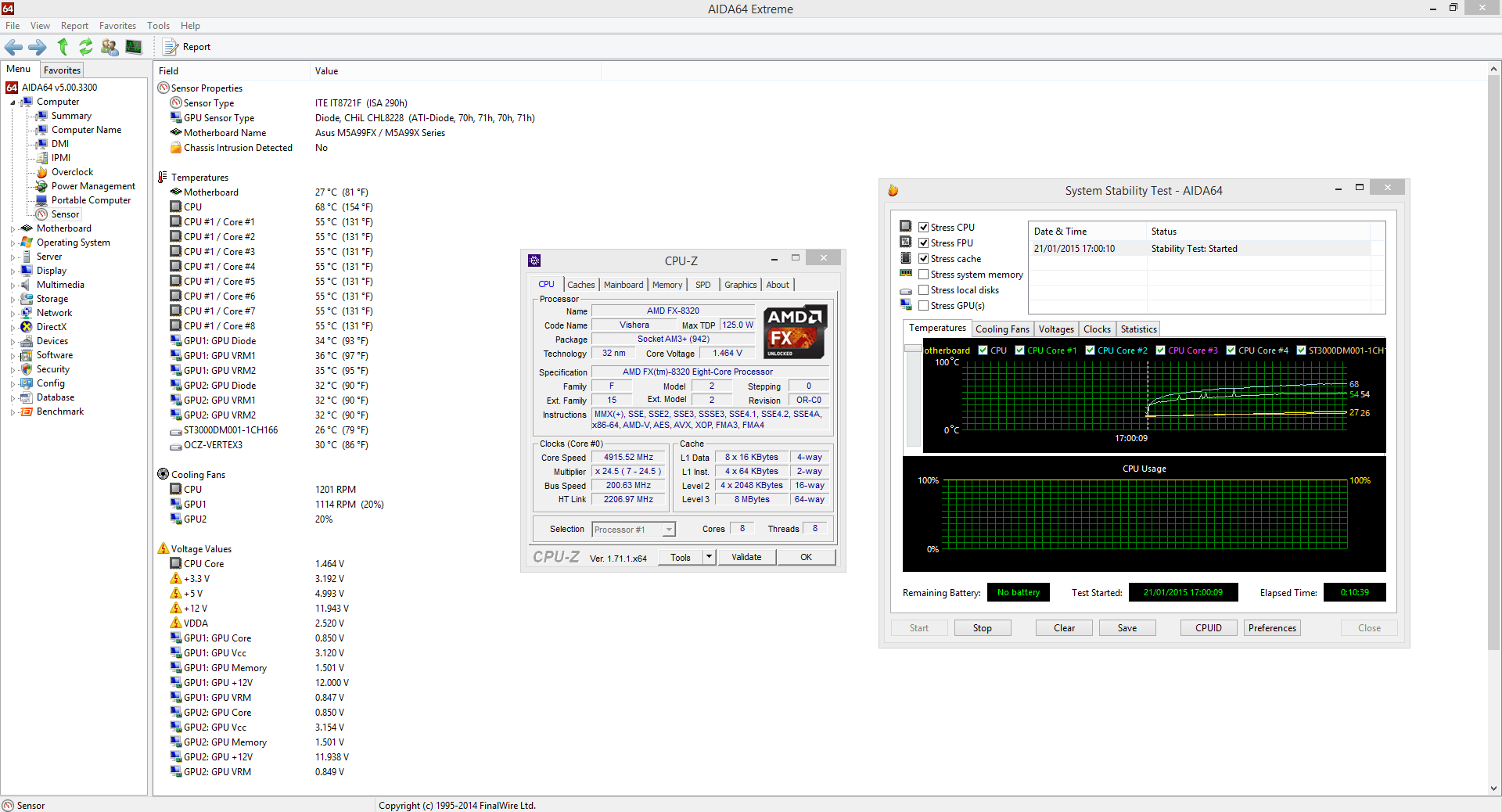Click the Network icon in tree
Screen dimensions: 1502x812
[x=27, y=313]
